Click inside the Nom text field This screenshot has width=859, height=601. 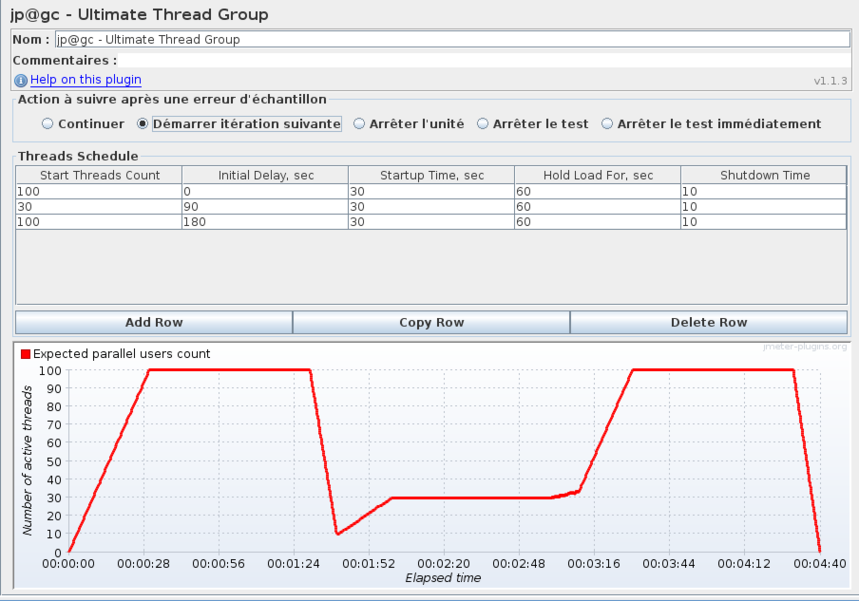tap(450, 40)
